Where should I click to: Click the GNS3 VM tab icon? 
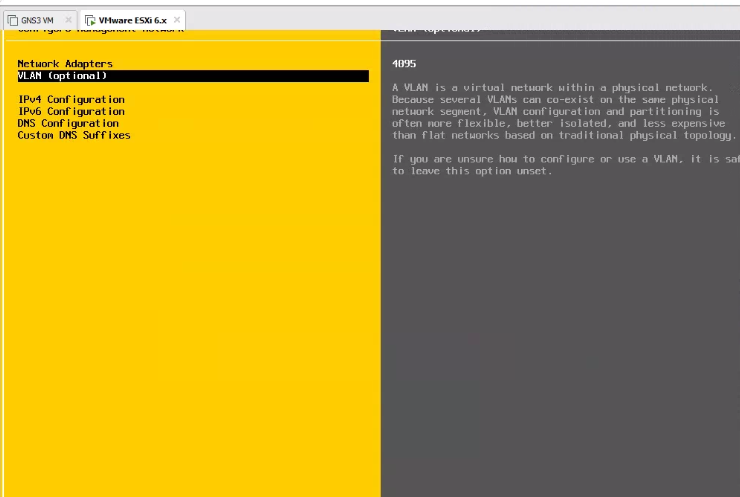pyautogui.click(x=13, y=20)
